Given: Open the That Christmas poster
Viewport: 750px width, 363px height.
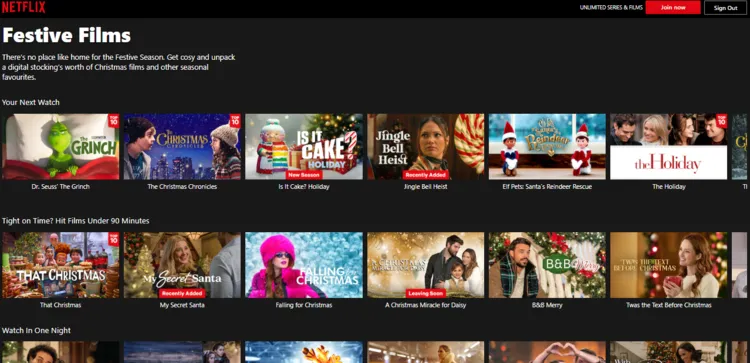Looking at the screenshot, I should [61, 265].
